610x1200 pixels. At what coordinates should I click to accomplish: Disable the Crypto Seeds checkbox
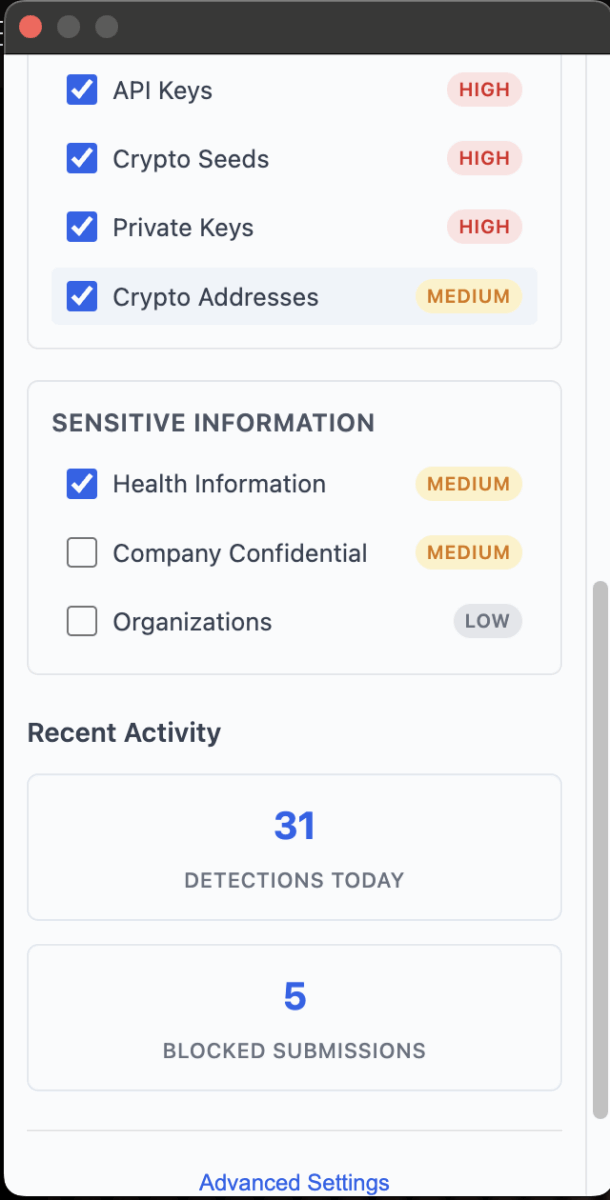(82, 159)
